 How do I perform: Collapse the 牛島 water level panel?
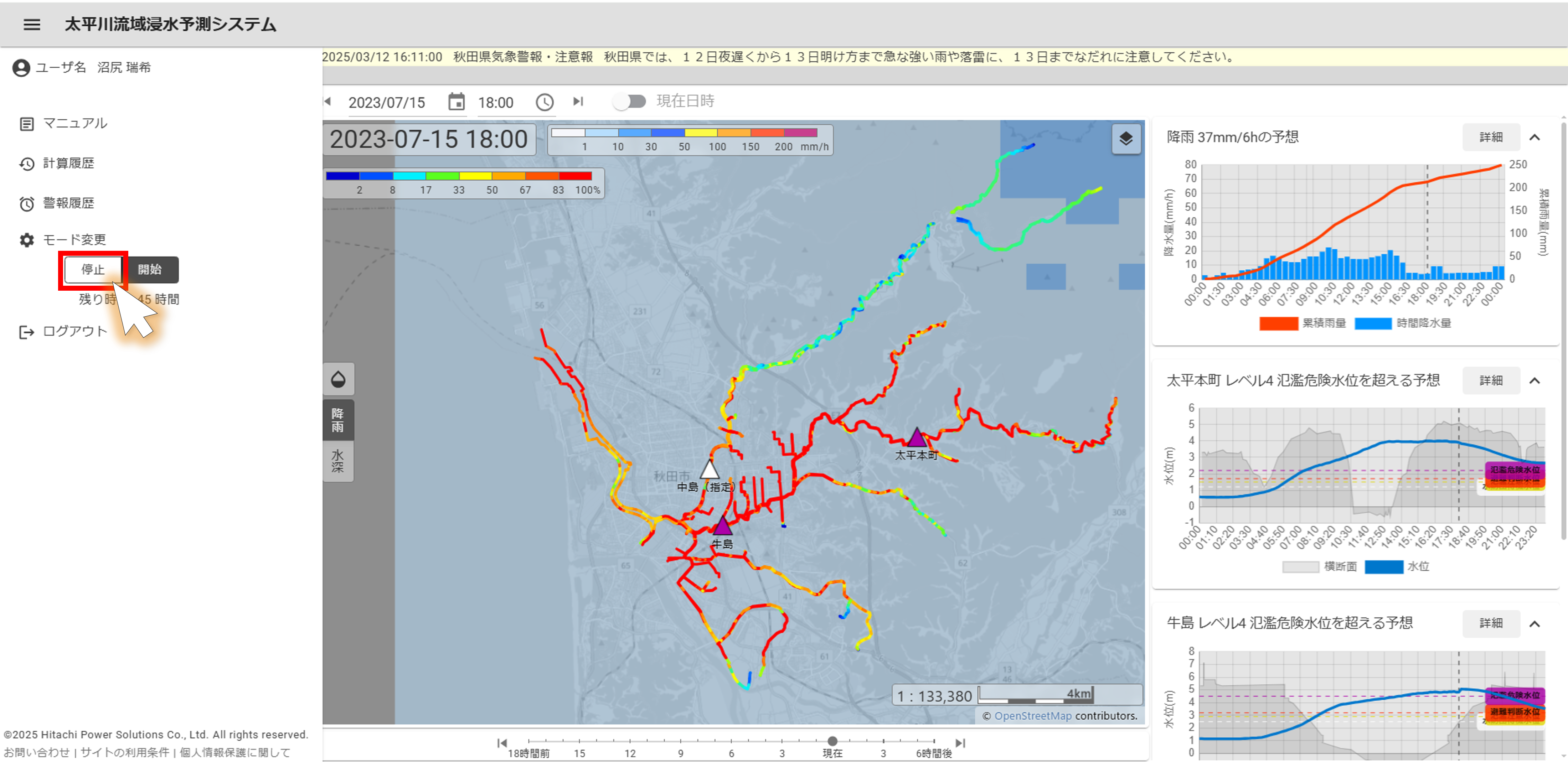pos(1535,623)
